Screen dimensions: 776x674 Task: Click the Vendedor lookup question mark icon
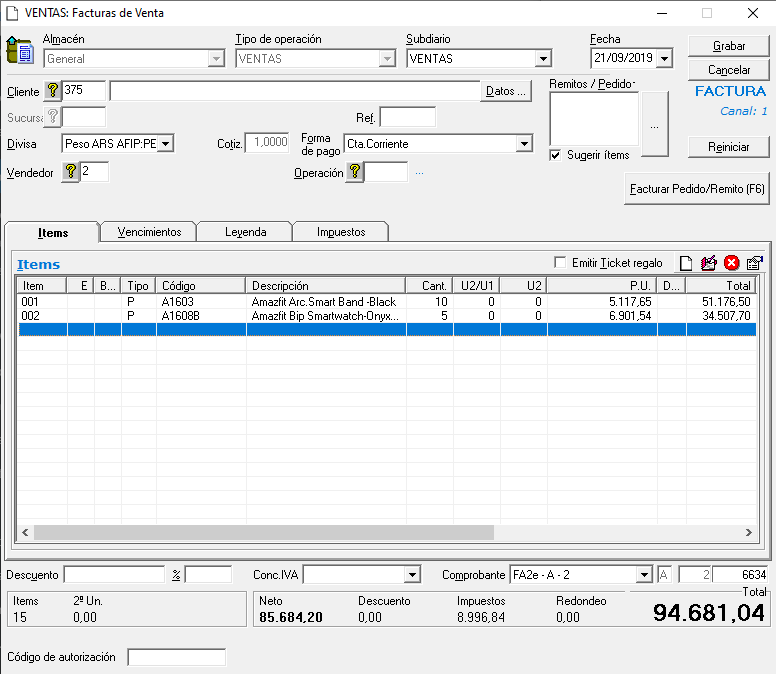pos(71,172)
